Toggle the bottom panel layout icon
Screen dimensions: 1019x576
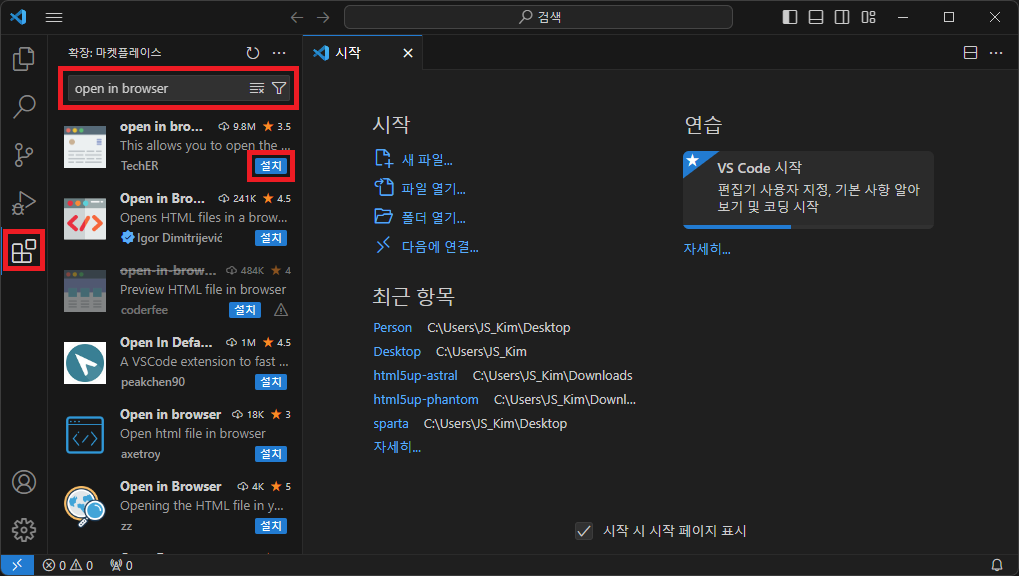click(816, 18)
